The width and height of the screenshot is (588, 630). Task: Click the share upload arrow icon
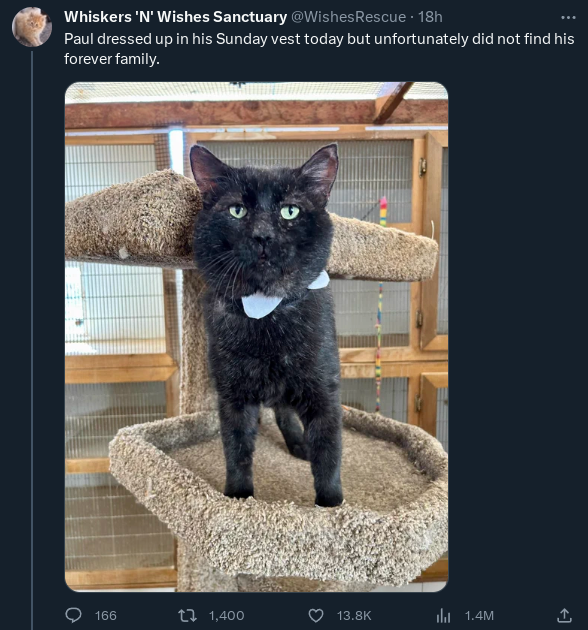(x=564, y=615)
